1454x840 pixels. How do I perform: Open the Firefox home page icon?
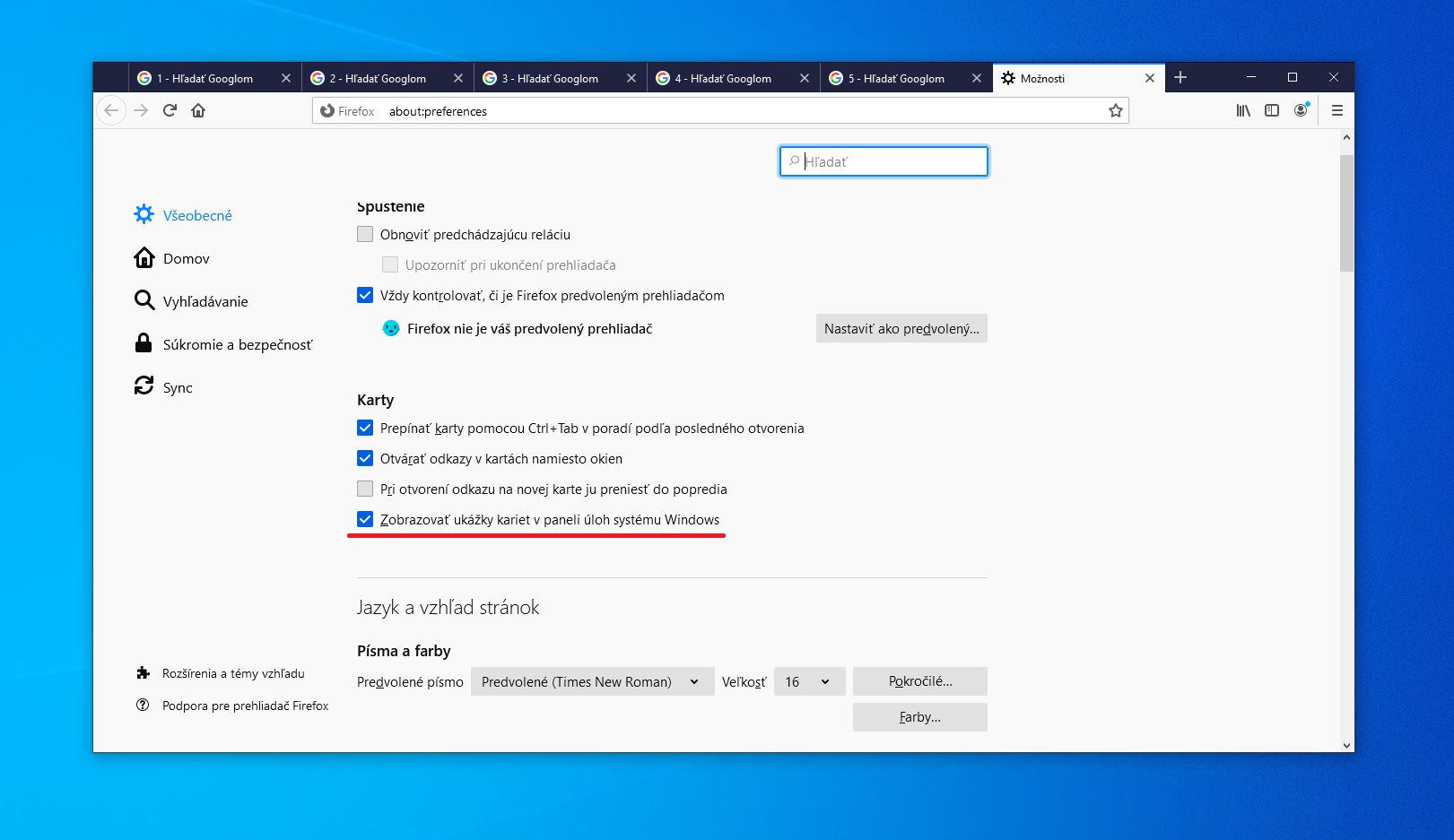tap(198, 110)
